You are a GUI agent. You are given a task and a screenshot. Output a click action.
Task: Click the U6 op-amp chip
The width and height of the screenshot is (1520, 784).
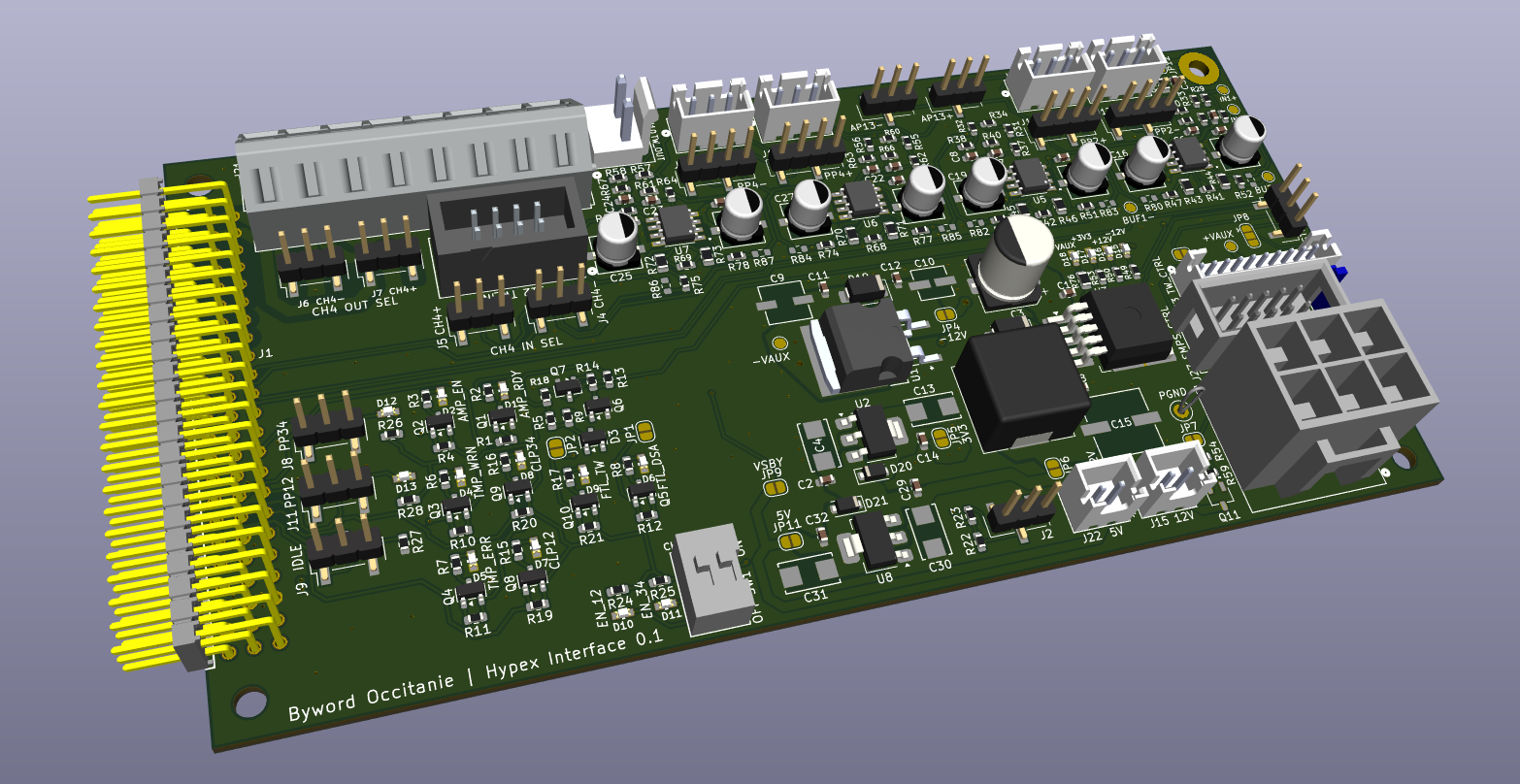tap(861, 198)
